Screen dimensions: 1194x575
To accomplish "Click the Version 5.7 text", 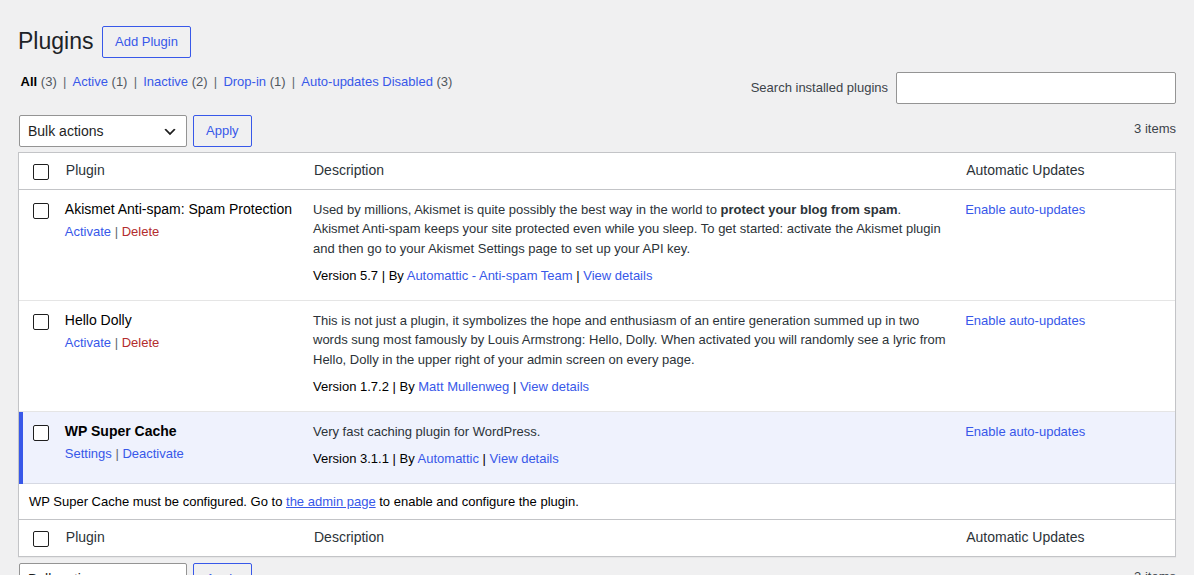I will [x=346, y=276].
